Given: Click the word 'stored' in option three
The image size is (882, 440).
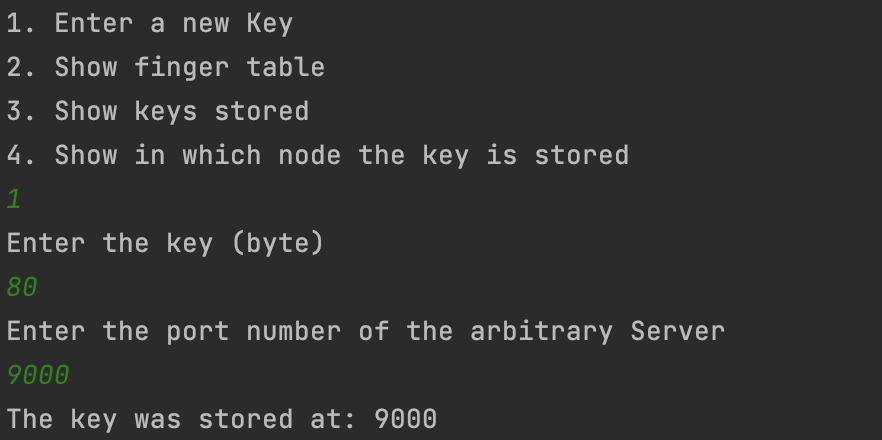Looking at the screenshot, I should click(x=262, y=111).
